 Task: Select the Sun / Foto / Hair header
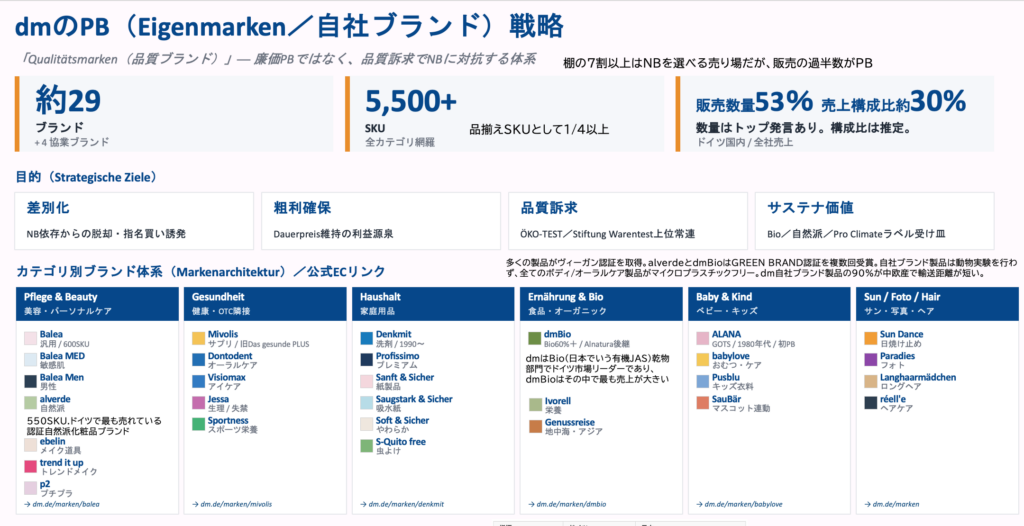pyautogui.click(x=937, y=304)
